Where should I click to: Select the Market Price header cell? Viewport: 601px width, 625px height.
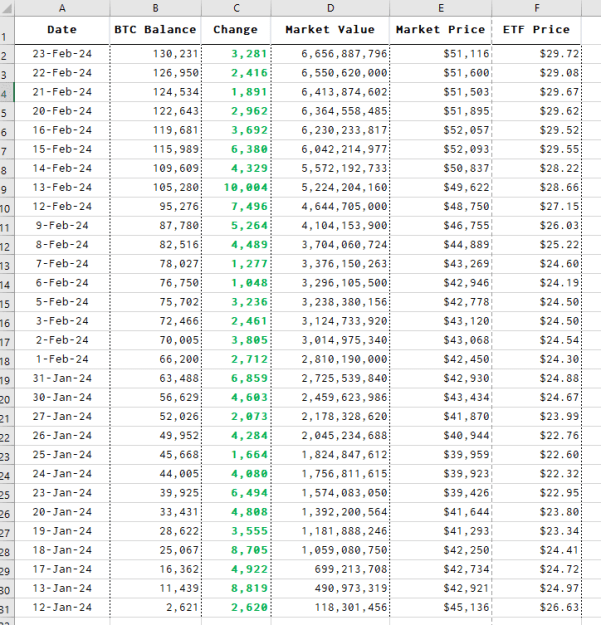tap(441, 30)
